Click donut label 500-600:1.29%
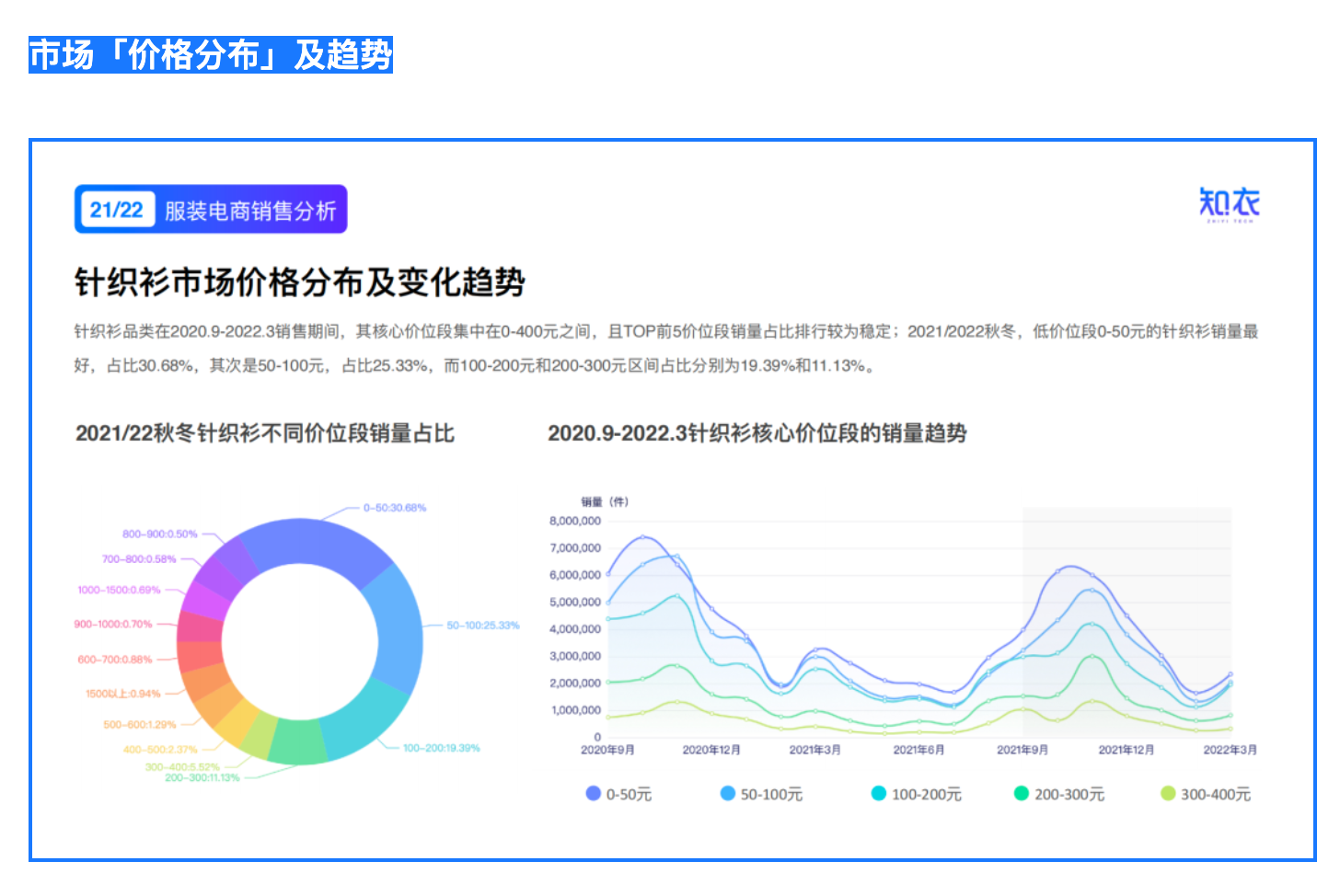This screenshot has width=1340, height=896. click(140, 725)
